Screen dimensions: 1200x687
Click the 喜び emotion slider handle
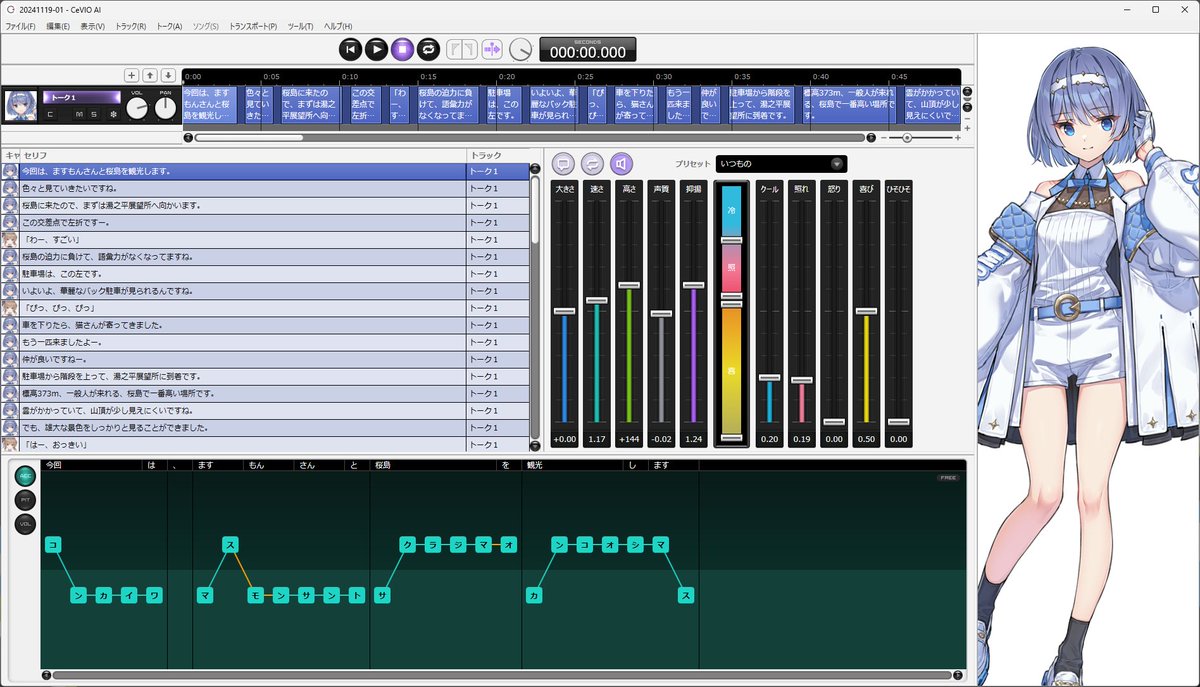(866, 311)
